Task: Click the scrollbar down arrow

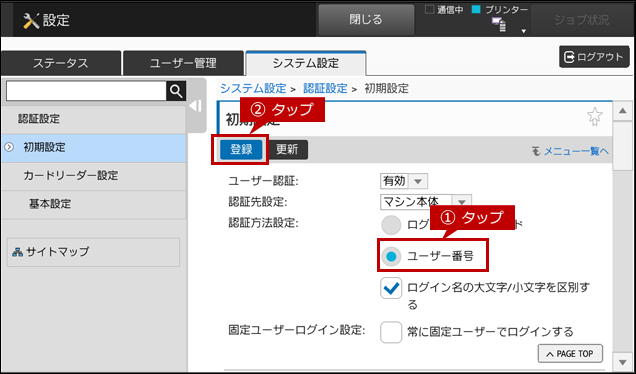Action: point(622,361)
